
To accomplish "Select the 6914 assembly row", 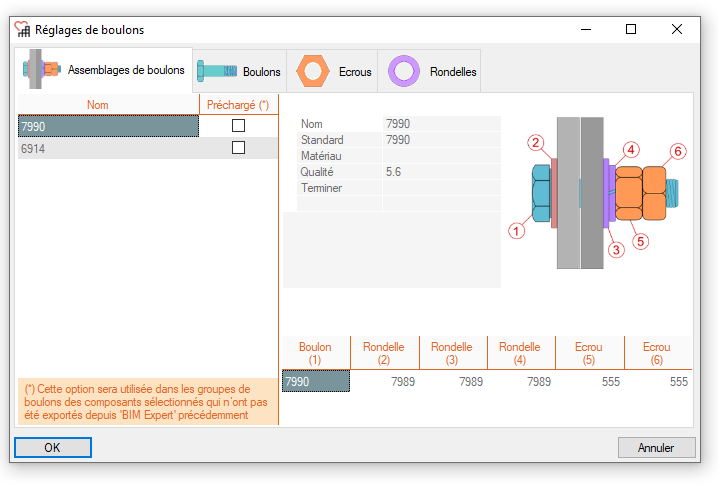I will [x=108, y=148].
